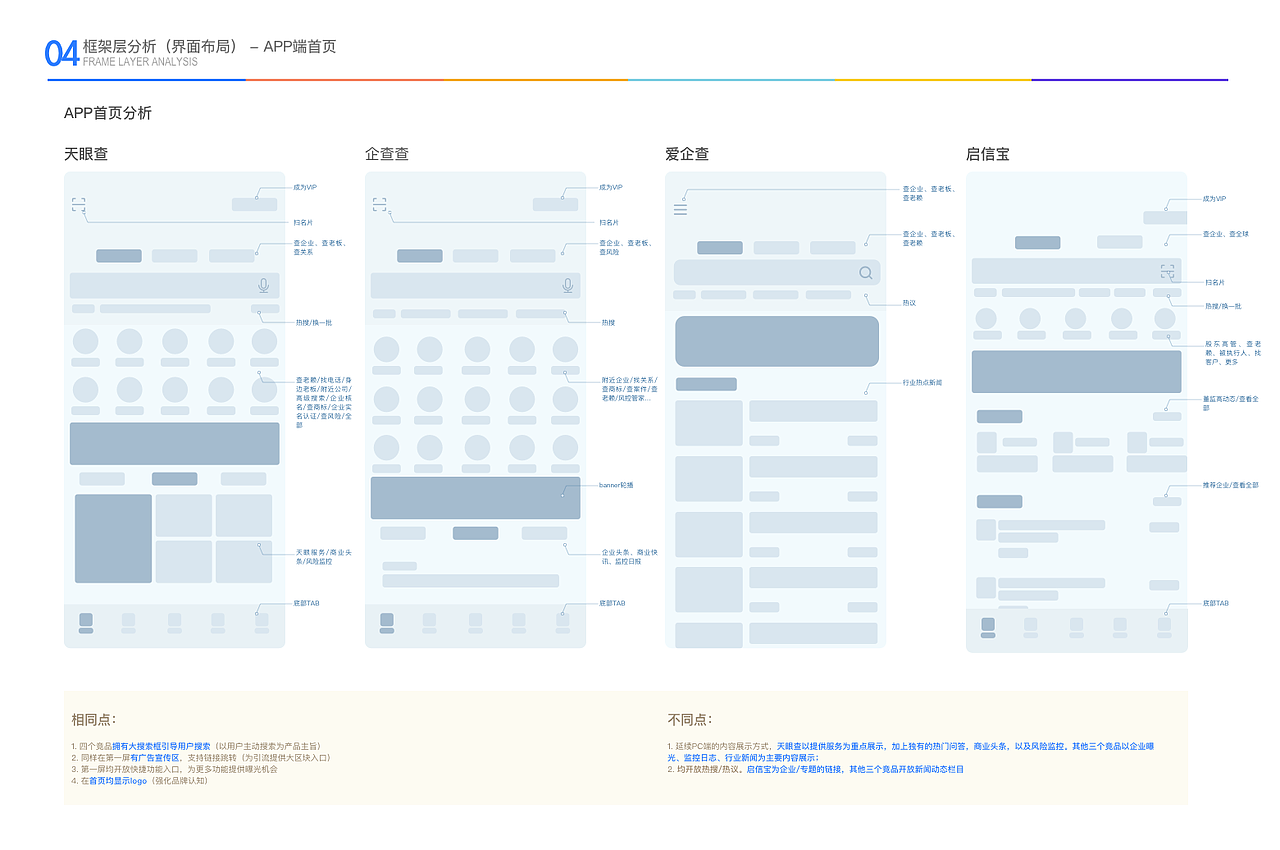This screenshot has height=850, width=1280.
Task: Click the banner轮播 annotation label
Action: [617, 485]
